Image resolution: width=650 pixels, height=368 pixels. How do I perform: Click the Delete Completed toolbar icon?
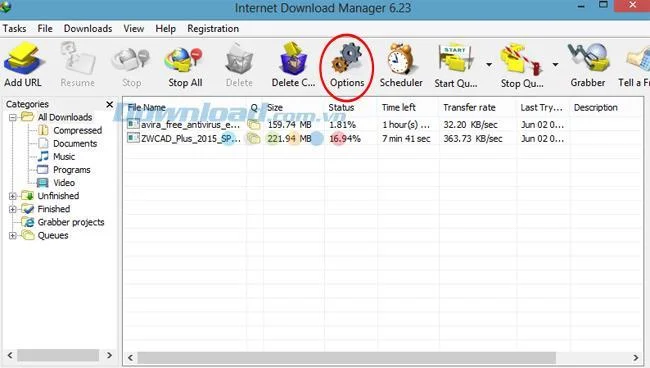coord(293,59)
